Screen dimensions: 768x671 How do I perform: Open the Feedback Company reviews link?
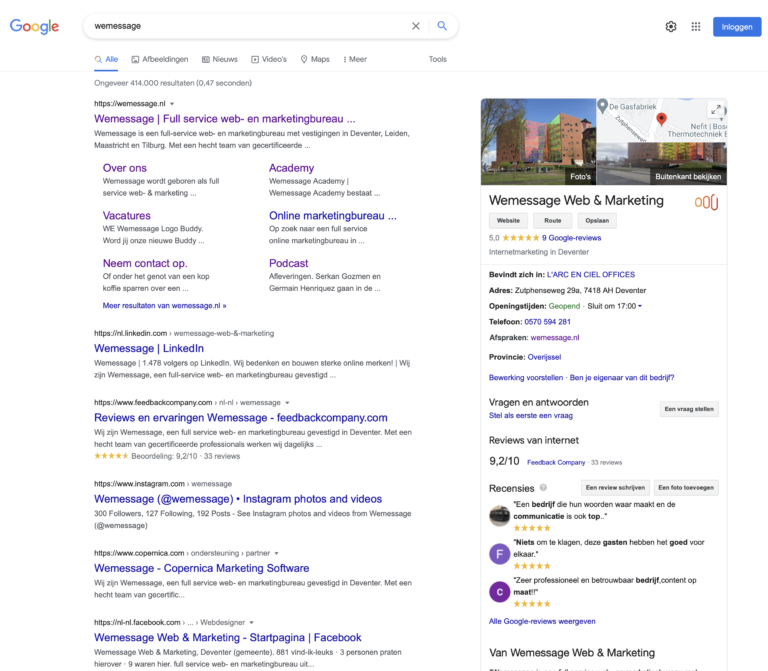(556, 462)
